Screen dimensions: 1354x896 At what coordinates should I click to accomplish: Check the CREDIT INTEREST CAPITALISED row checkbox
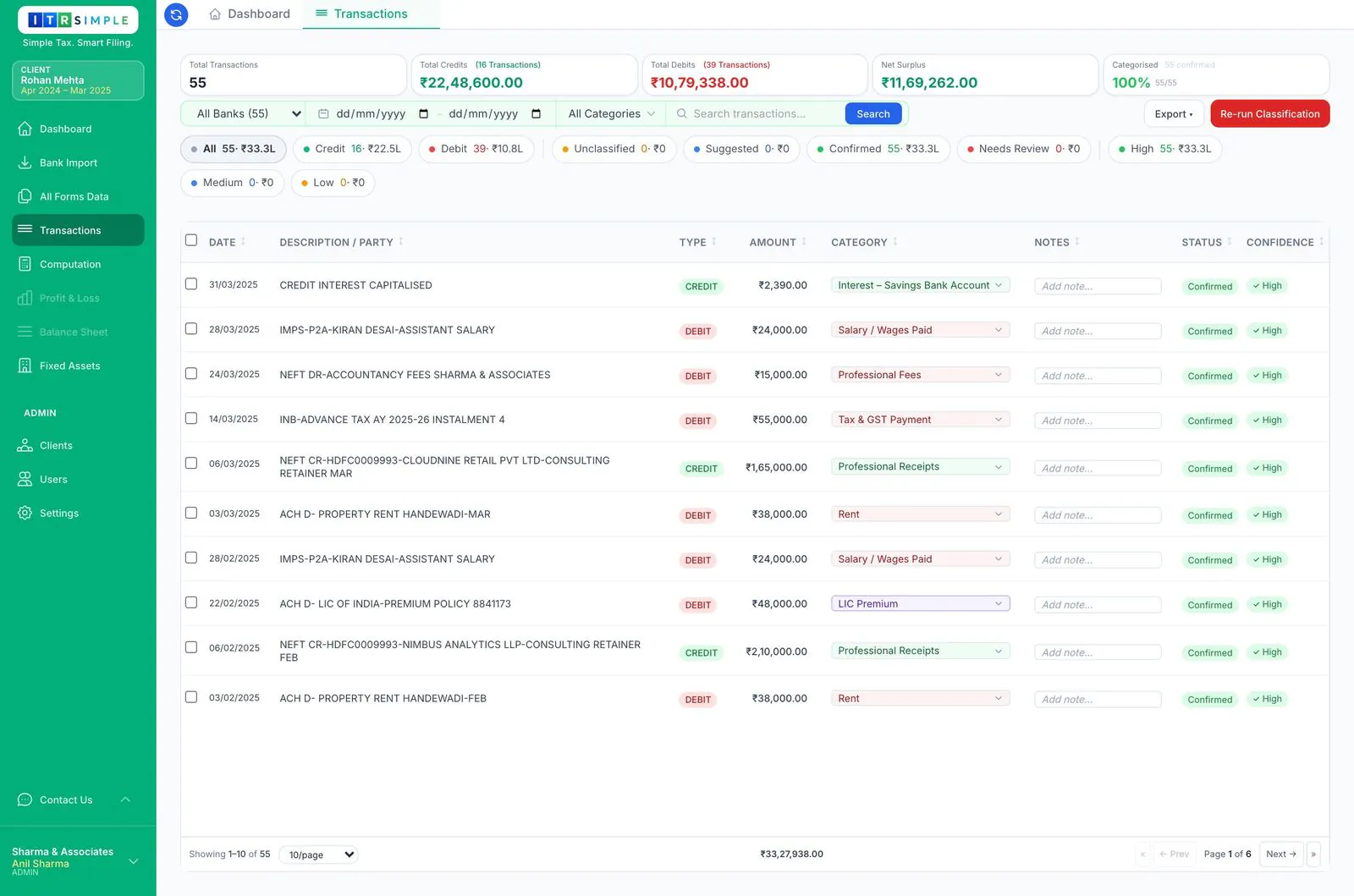click(x=191, y=284)
